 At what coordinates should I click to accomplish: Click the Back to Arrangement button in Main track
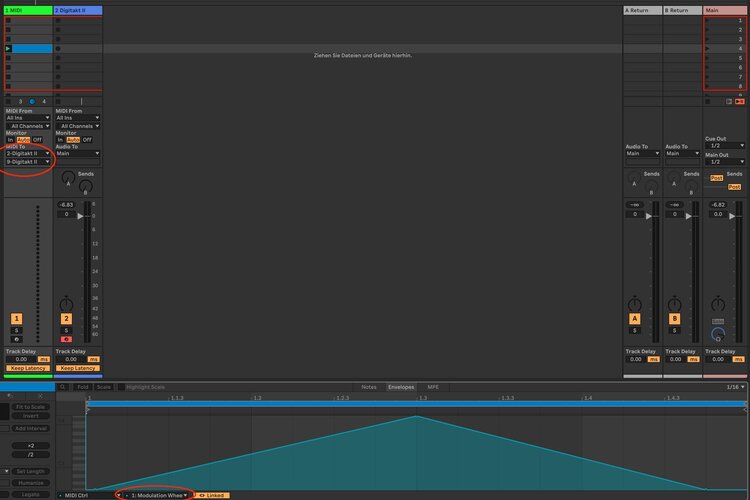click(x=739, y=101)
